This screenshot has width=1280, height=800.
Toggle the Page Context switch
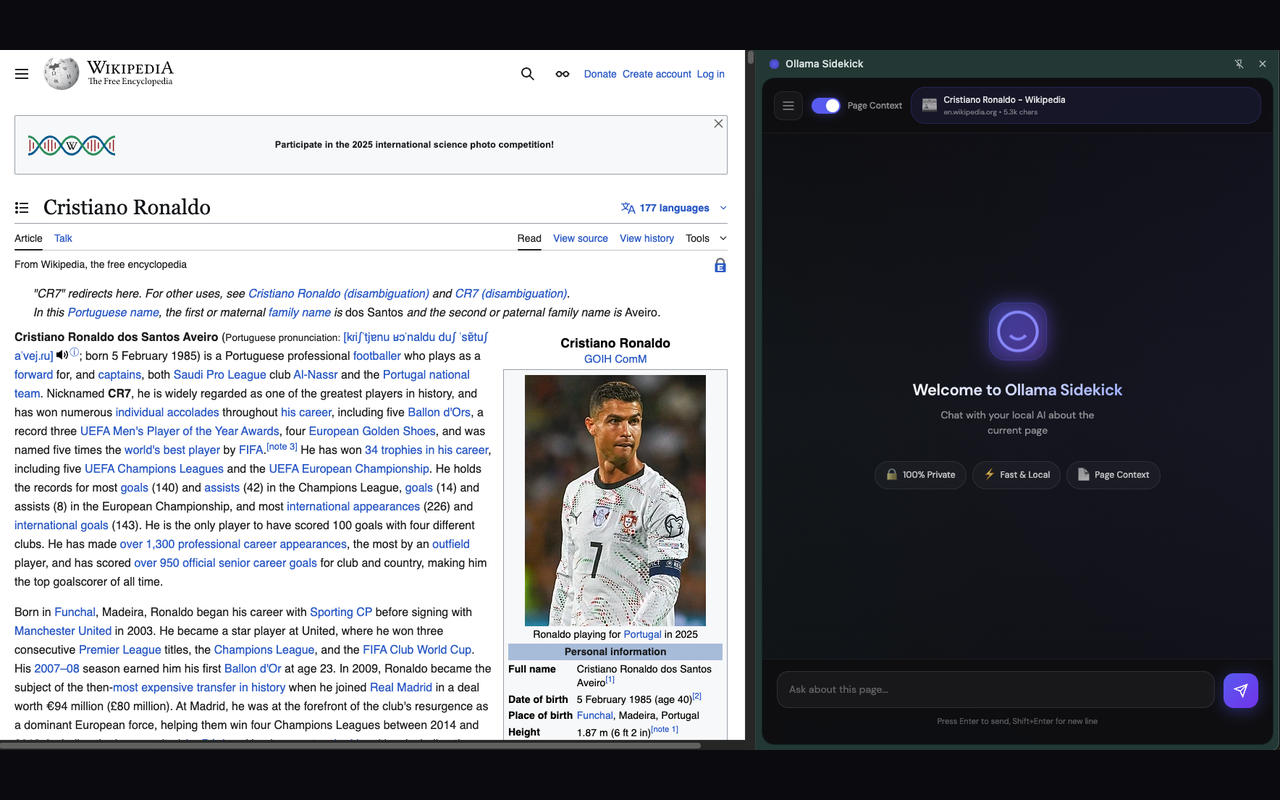click(x=826, y=105)
